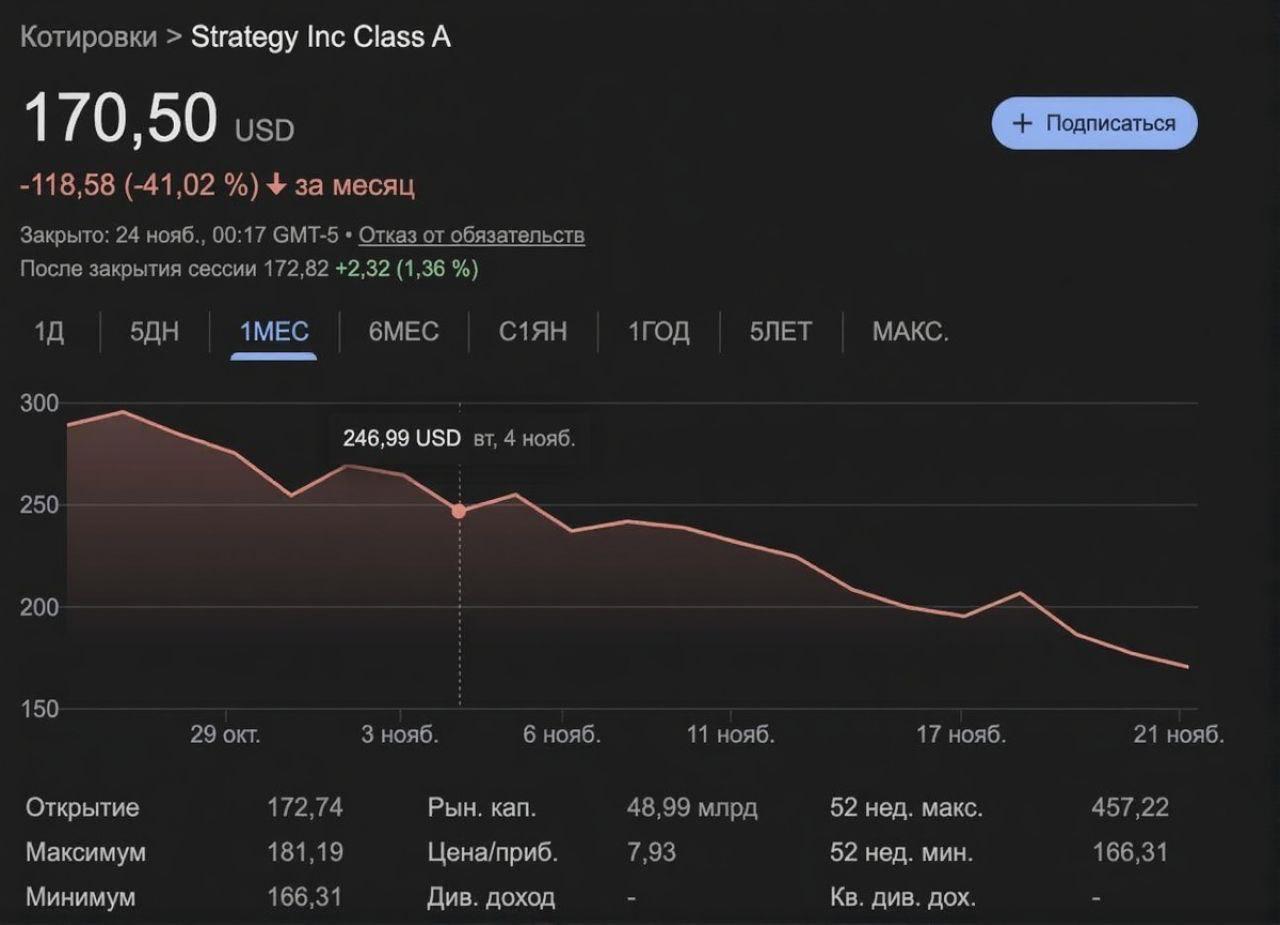1280x925 pixels.
Task: Click the after-hours price 172,82
Action: (x=295, y=269)
